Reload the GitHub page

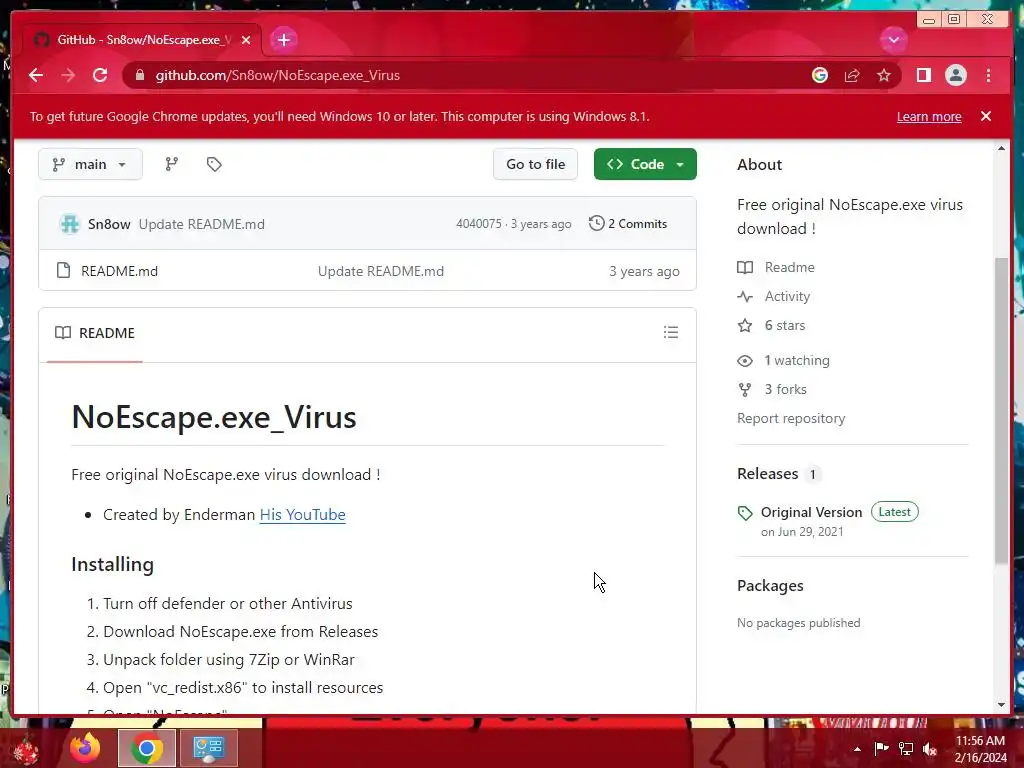point(100,75)
